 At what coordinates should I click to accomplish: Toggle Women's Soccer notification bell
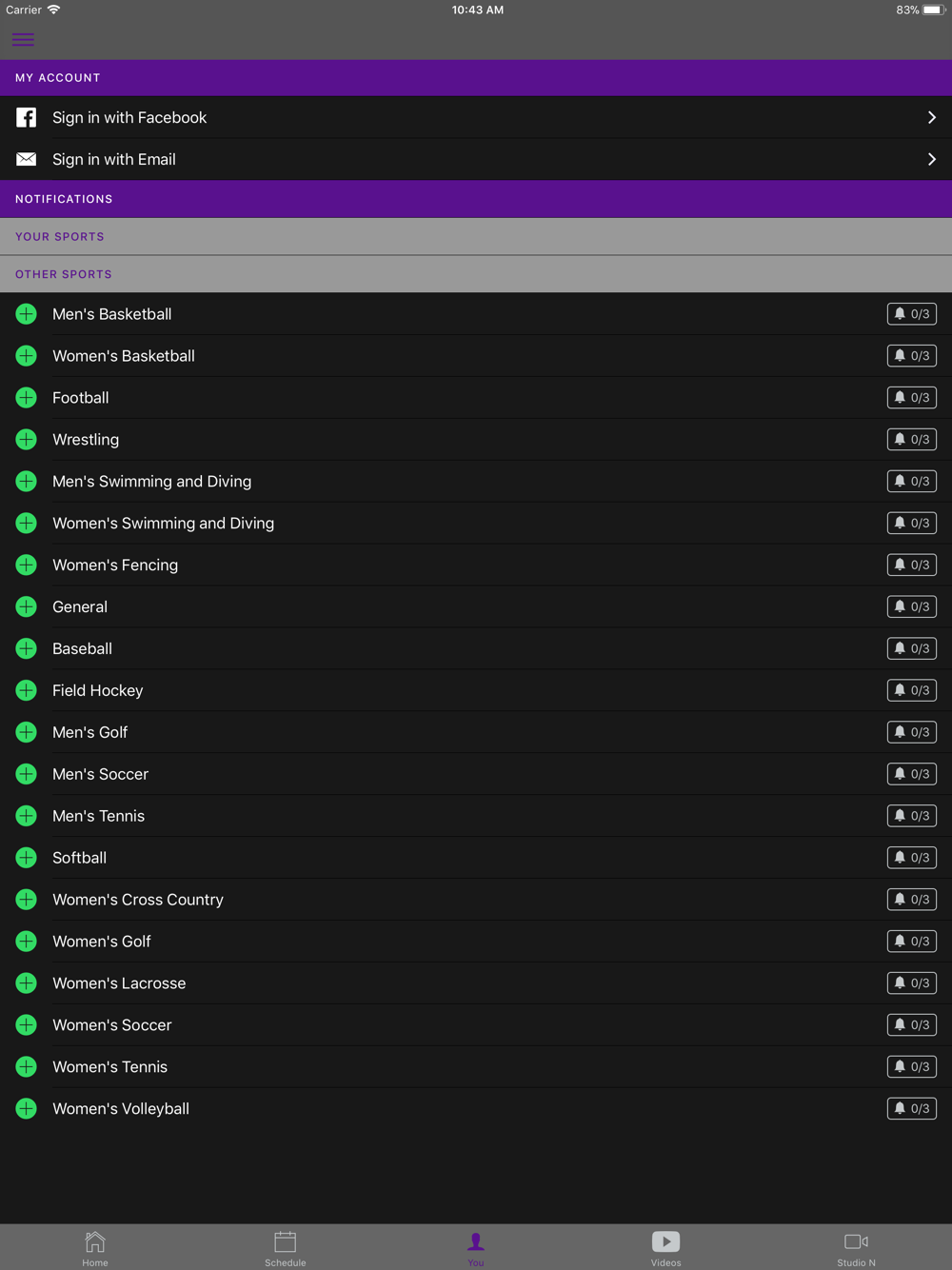(x=912, y=1026)
